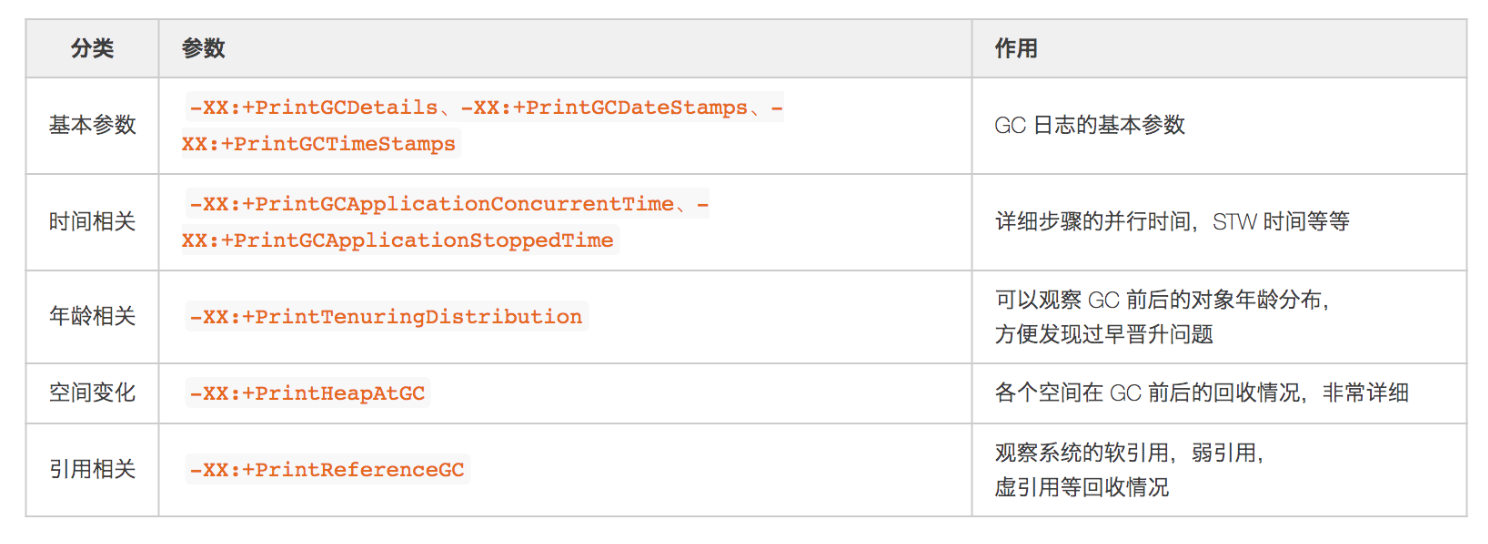Select the 基本参数 row label

click(x=92, y=125)
